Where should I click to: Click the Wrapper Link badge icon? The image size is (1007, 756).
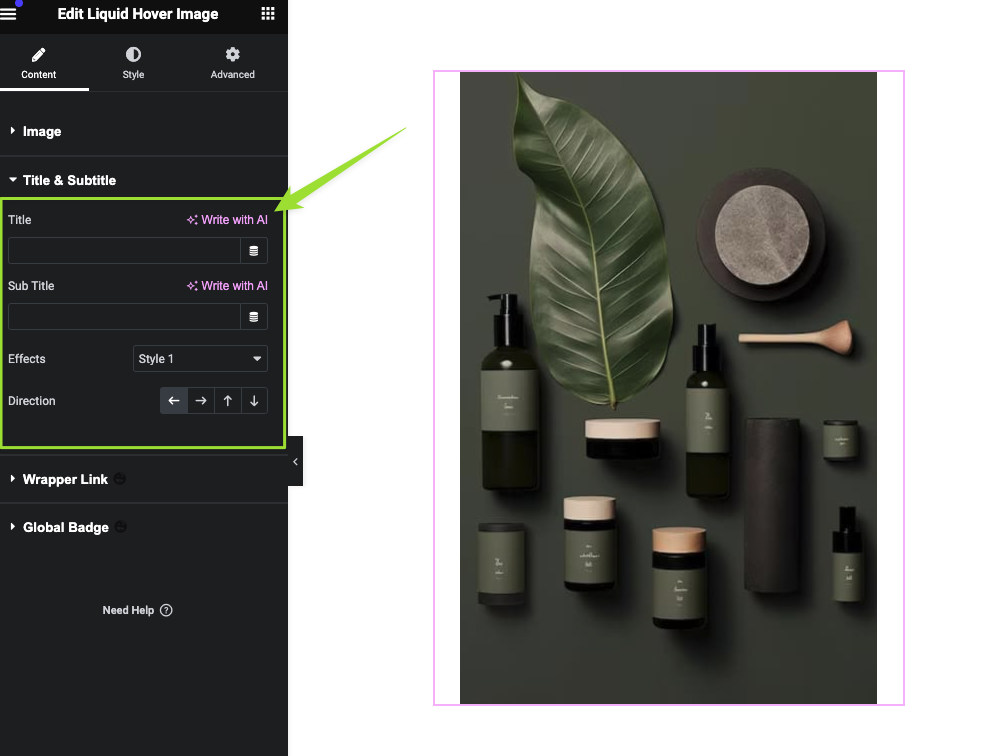click(x=119, y=479)
